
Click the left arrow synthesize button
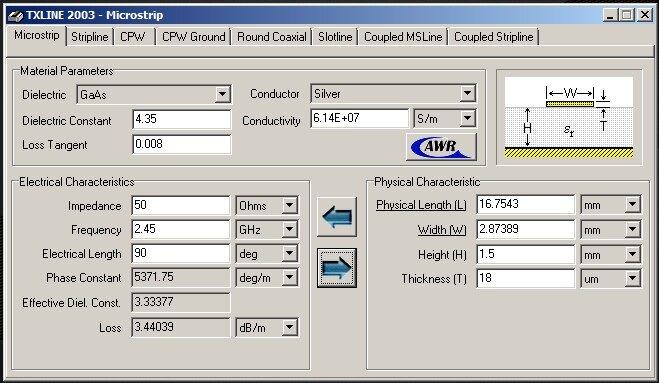(x=337, y=217)
